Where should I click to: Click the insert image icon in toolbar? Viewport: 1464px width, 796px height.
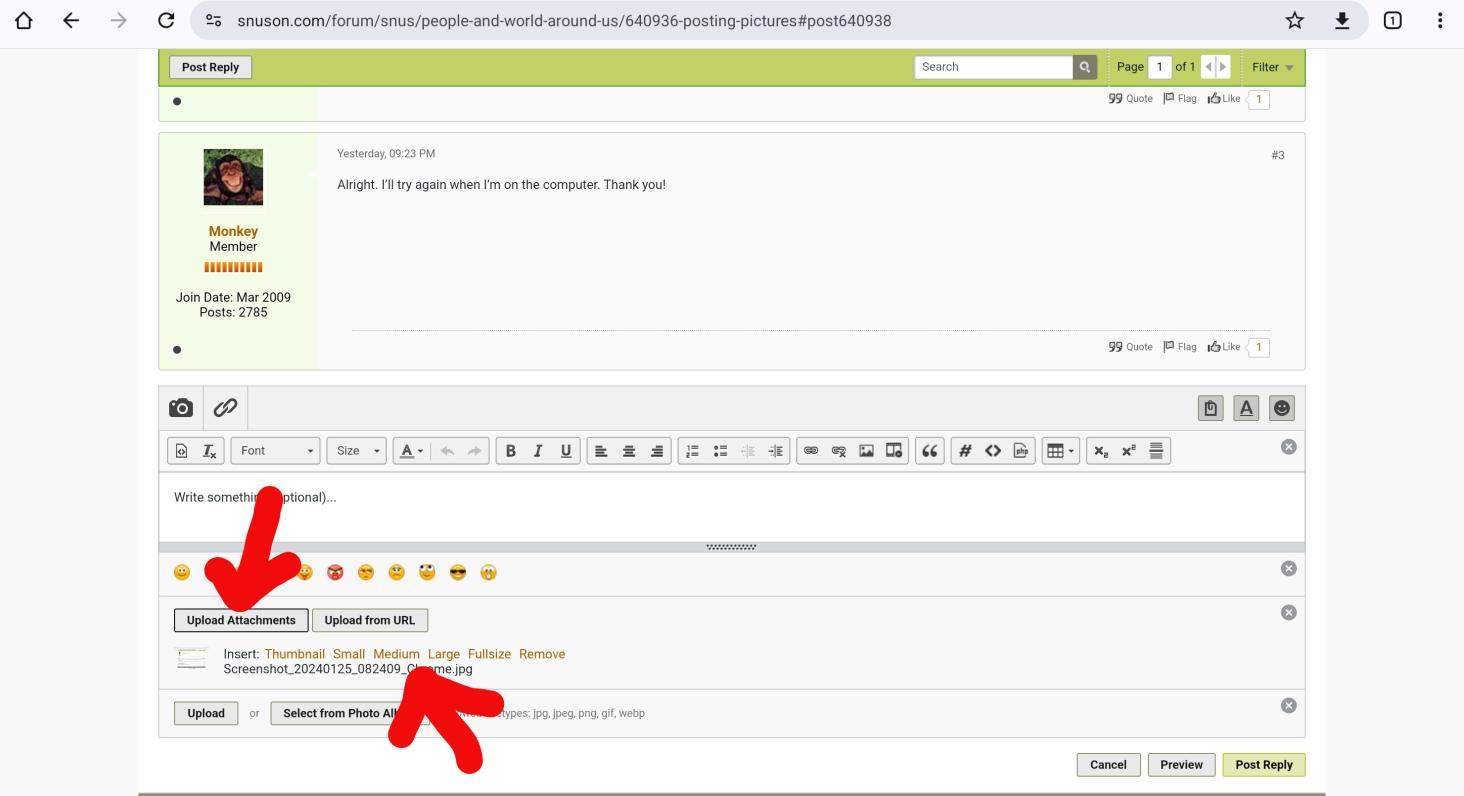point(867,451)
